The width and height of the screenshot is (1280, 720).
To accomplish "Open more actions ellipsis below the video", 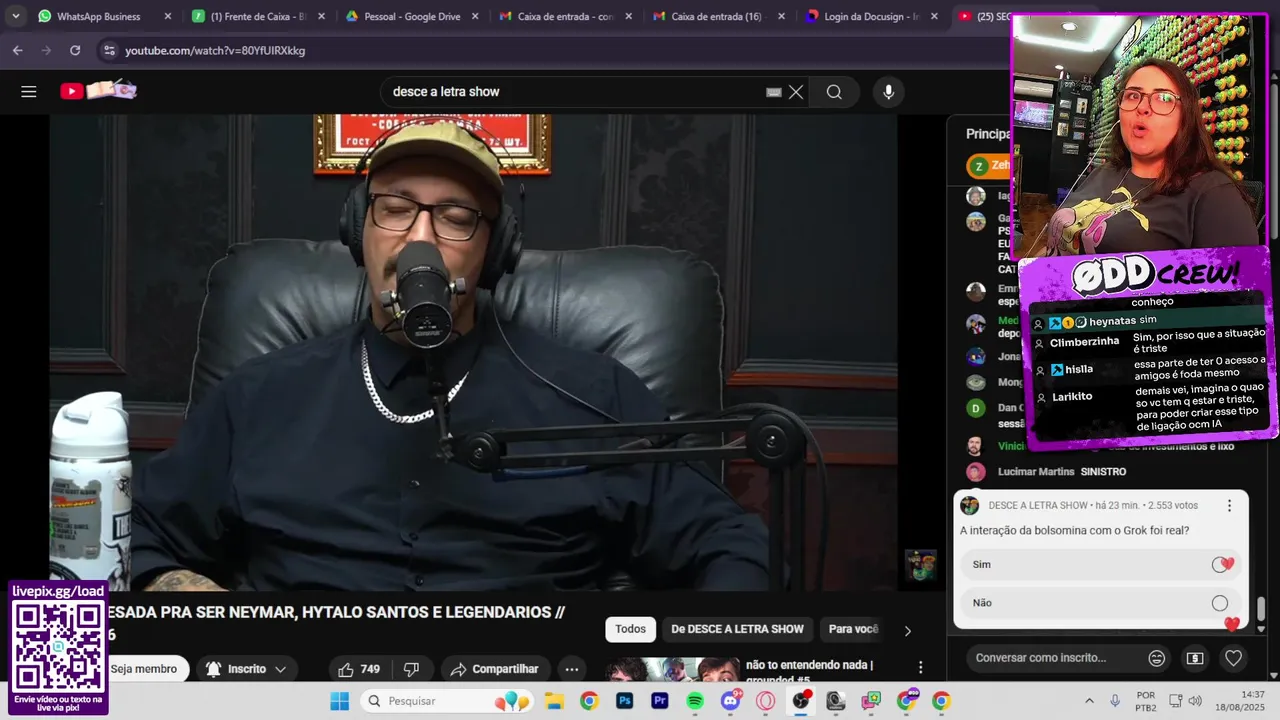I will click(572, 669).
